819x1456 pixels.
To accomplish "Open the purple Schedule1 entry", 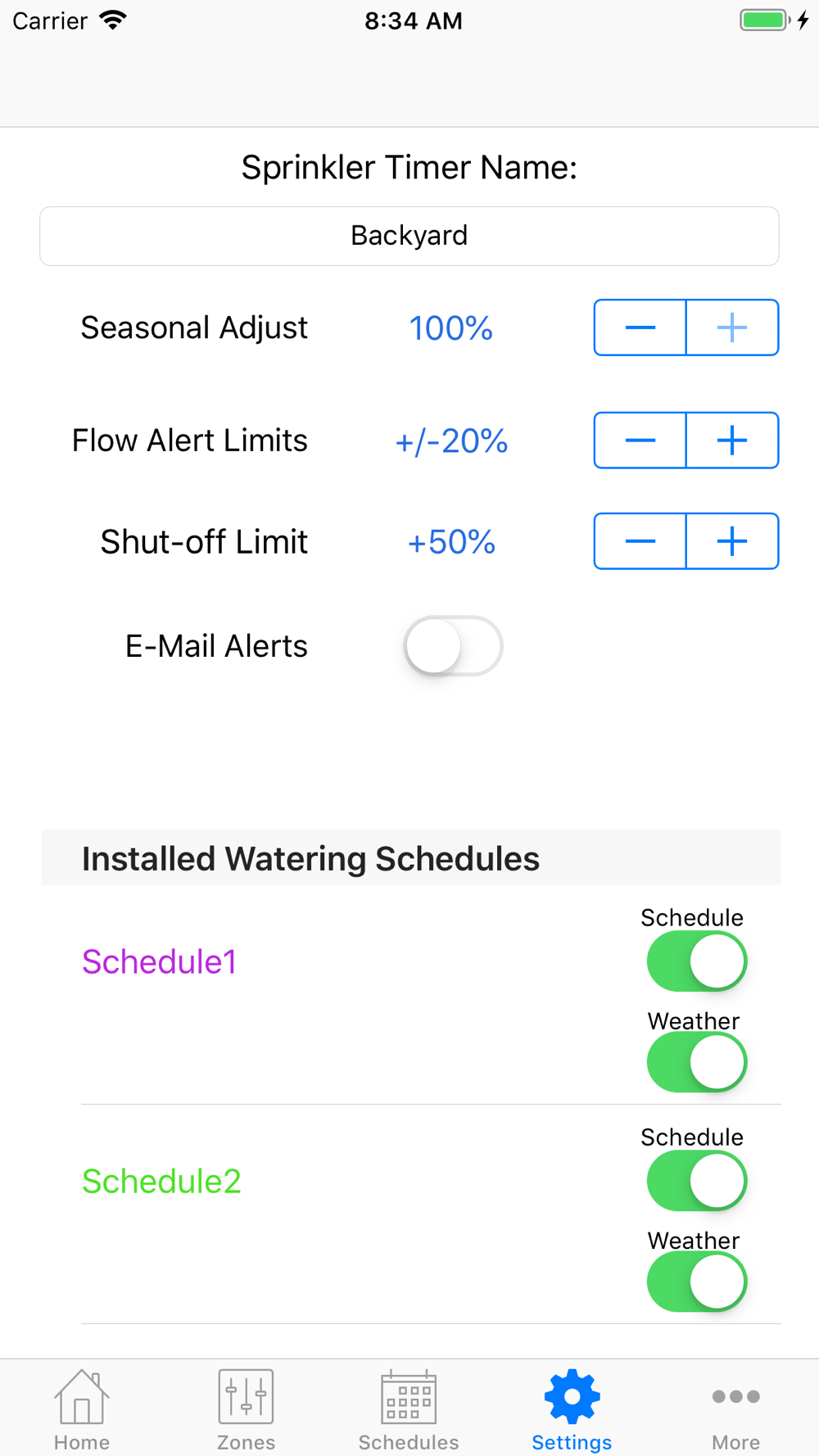I will click(159, 962).
